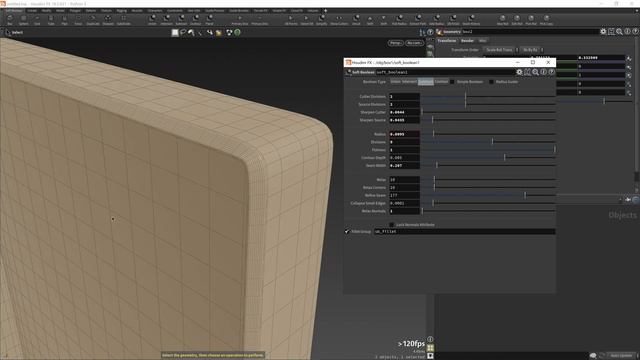Click the Seam Width value field
The image size is (640, 360).
coord(404,165)
